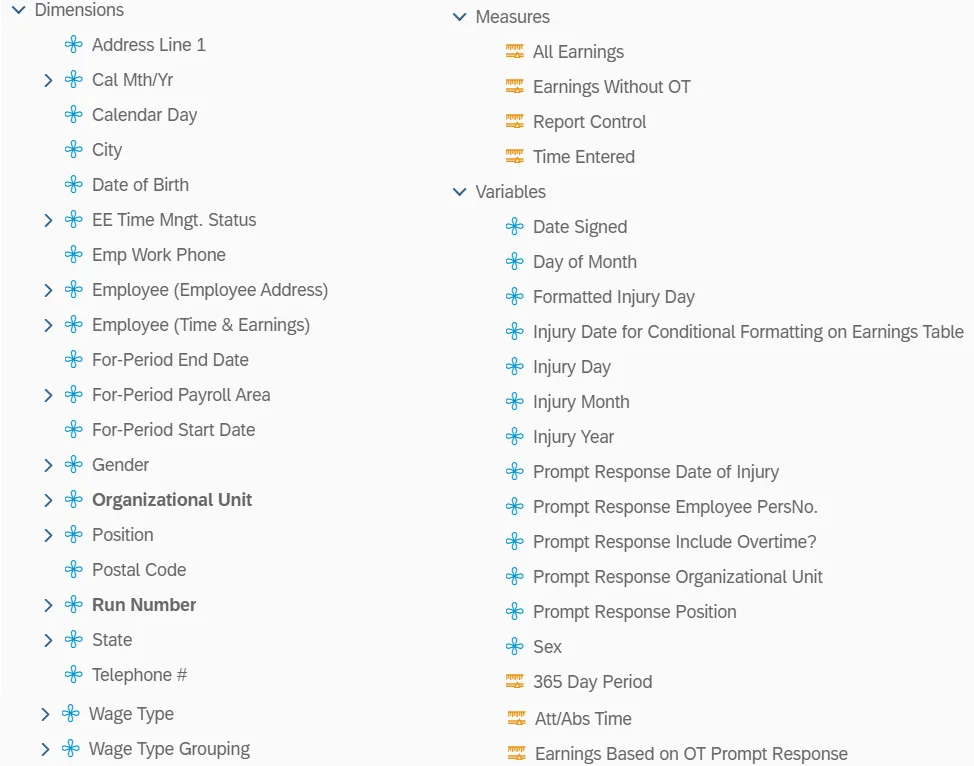Viewport: 974px width, 766px height.
Task: Click the variable icon next to Date Signed
Action: [515, 227]
